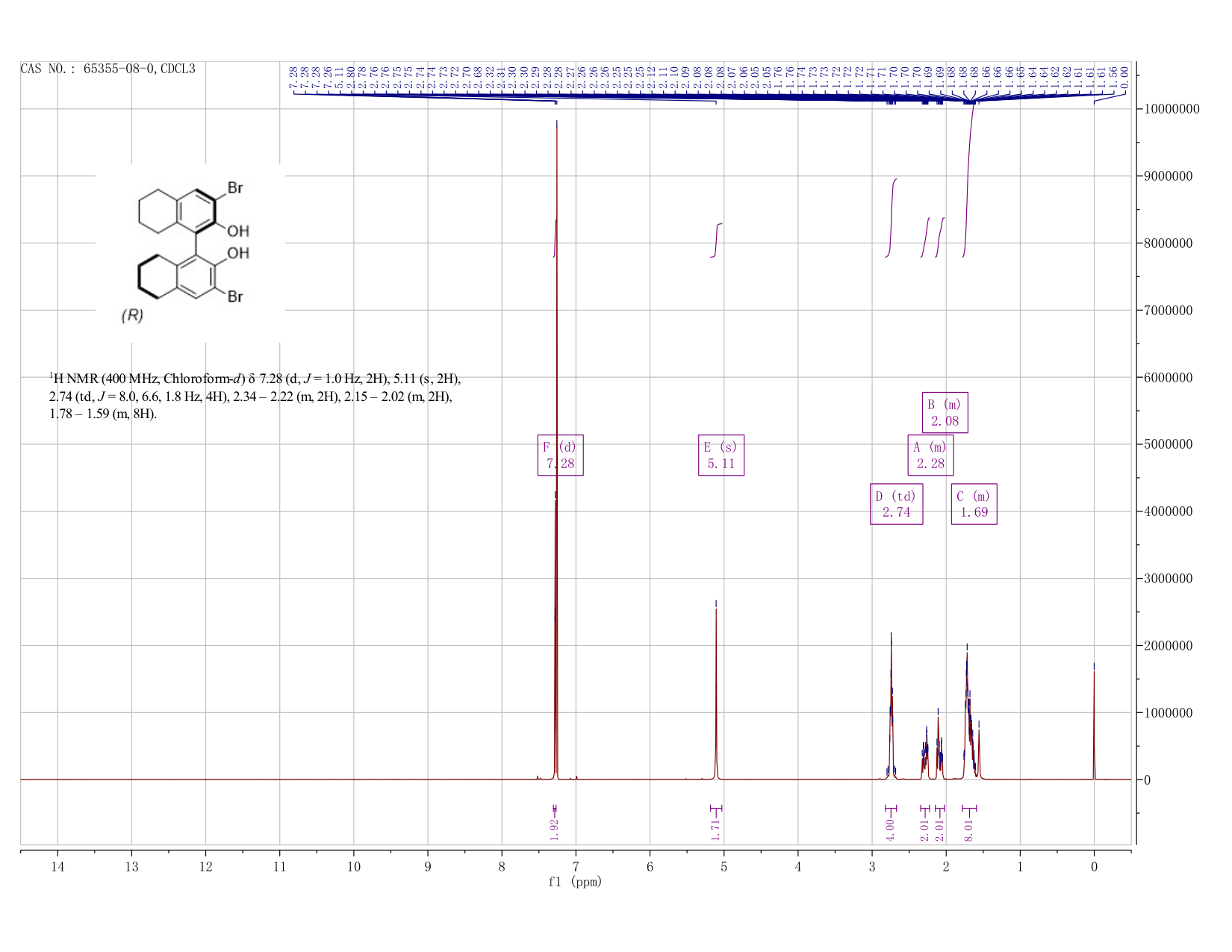
Task: Click the (R) stereo label under structure
Action: tap(132, 316)
